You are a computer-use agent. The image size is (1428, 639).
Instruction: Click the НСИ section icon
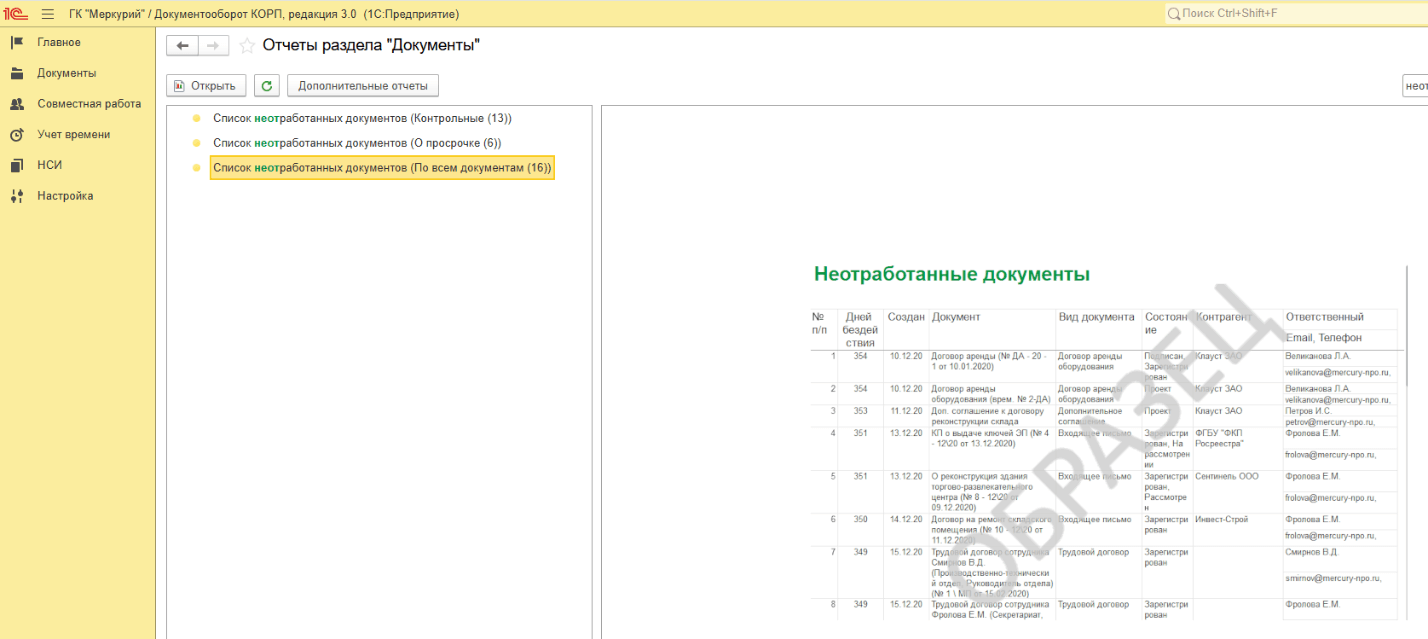click(17, 166)
